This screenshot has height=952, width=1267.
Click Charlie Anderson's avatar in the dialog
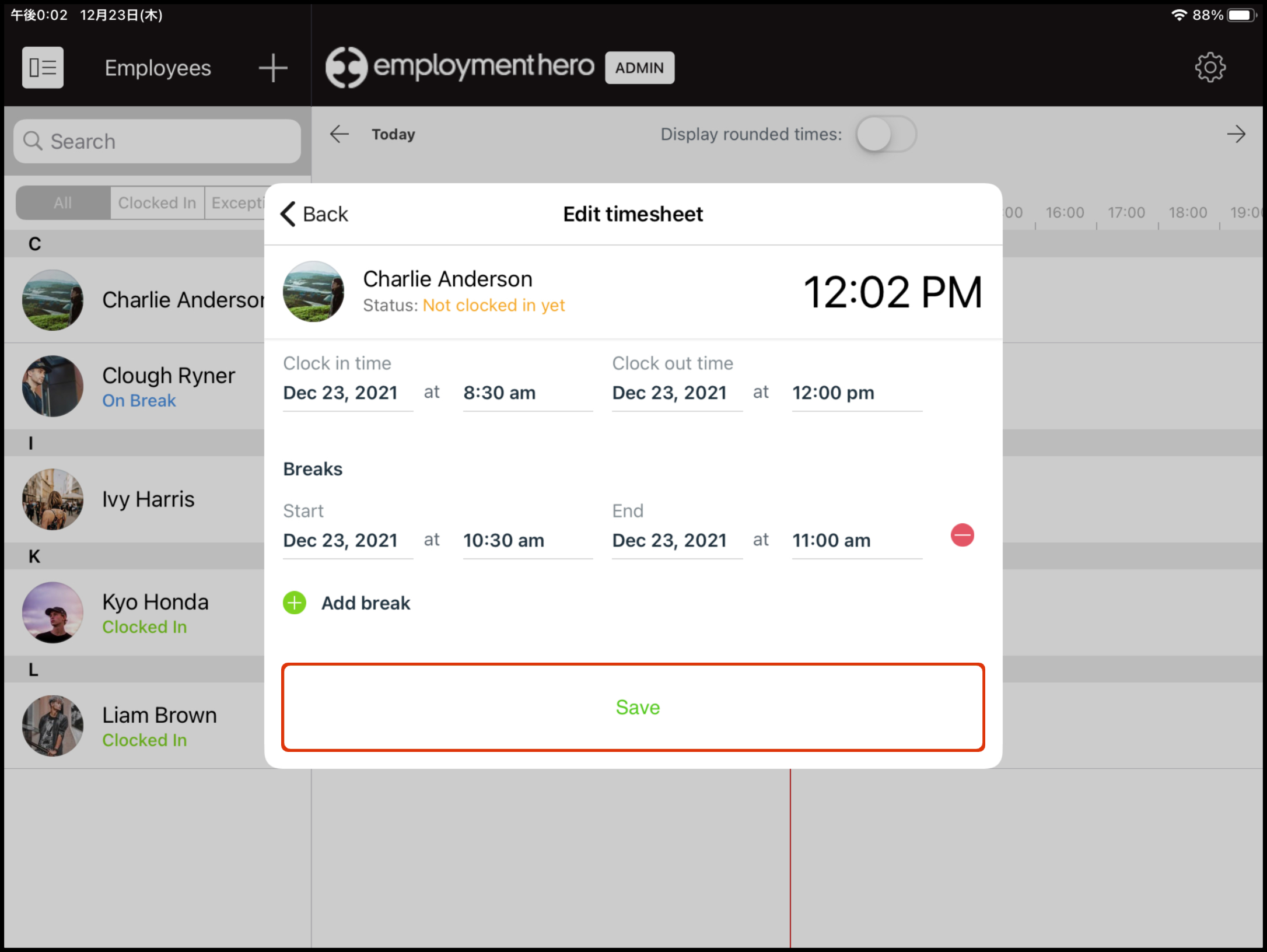(x=313, y=291)
